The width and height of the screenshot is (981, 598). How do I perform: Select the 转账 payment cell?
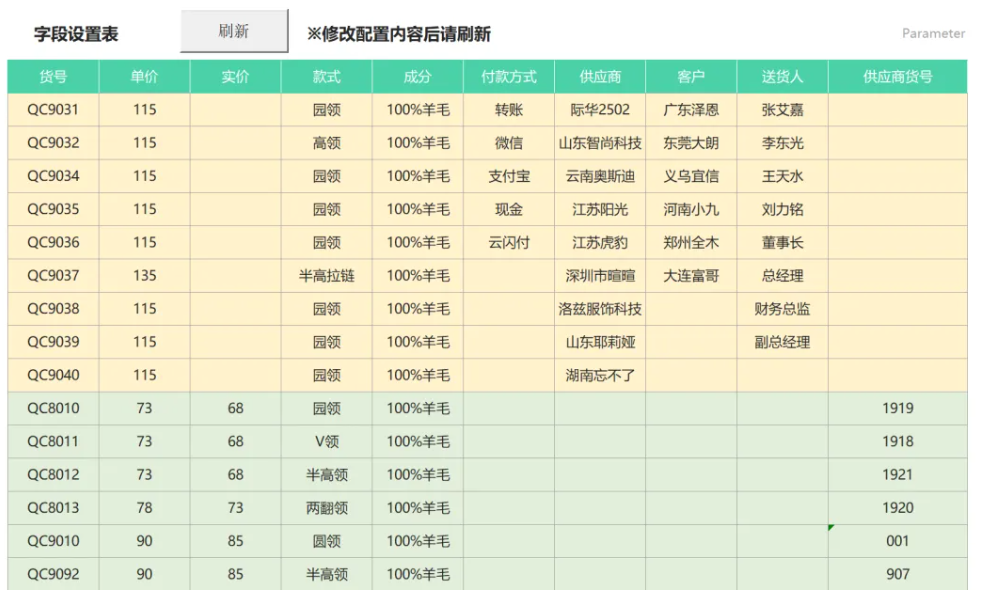click(509, 110)
